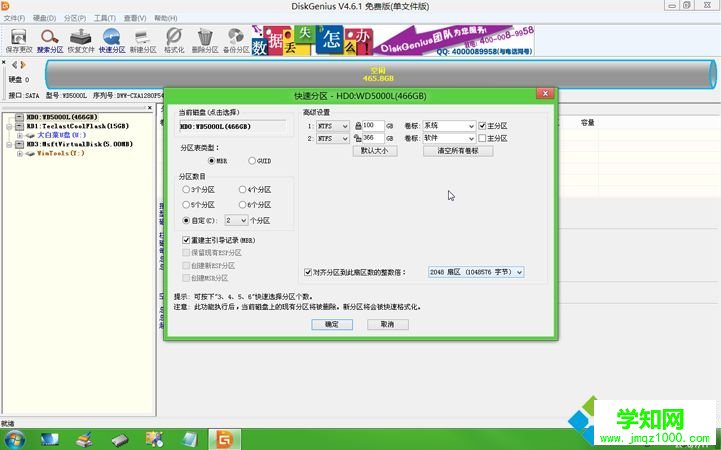Image resolution: width=721 pixels, height=450 pixels.
Task: Choose the 6个分区 option
Action: coord(242,205)
